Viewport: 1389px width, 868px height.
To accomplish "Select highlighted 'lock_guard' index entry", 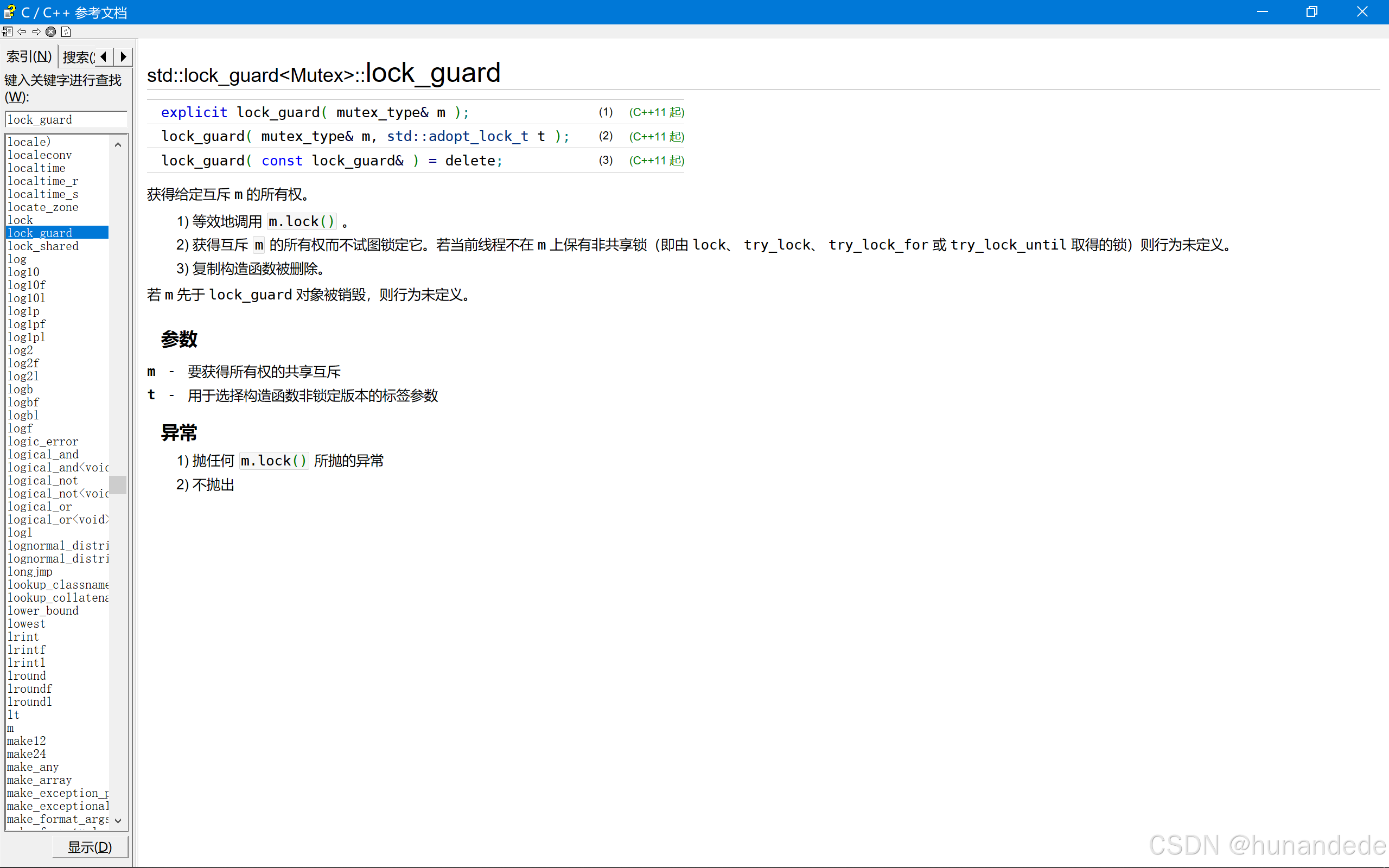I will (57, 233).
